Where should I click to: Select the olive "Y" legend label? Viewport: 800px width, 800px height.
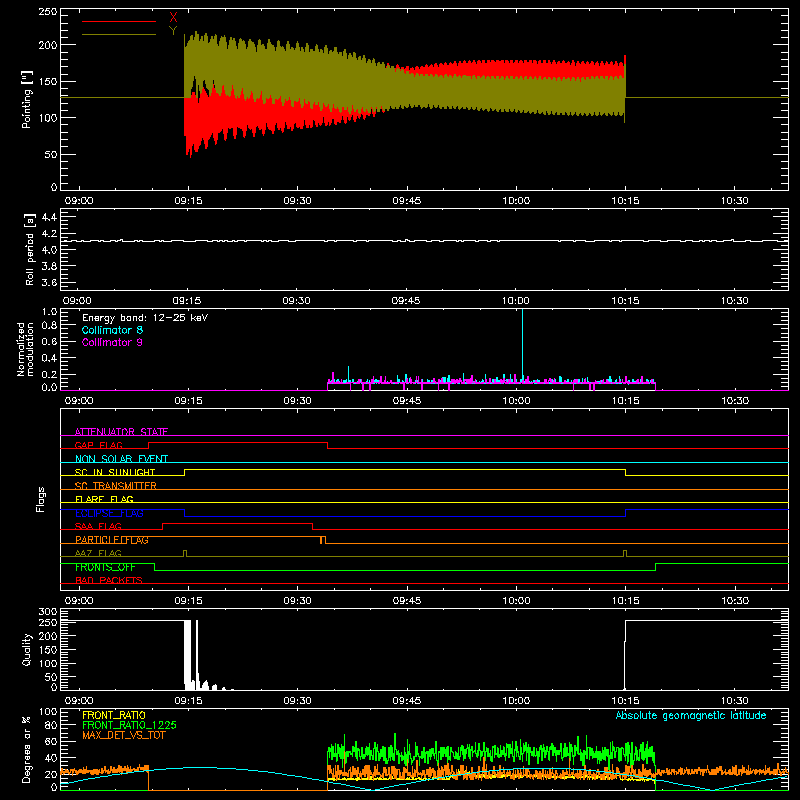(x=173, y=31)
